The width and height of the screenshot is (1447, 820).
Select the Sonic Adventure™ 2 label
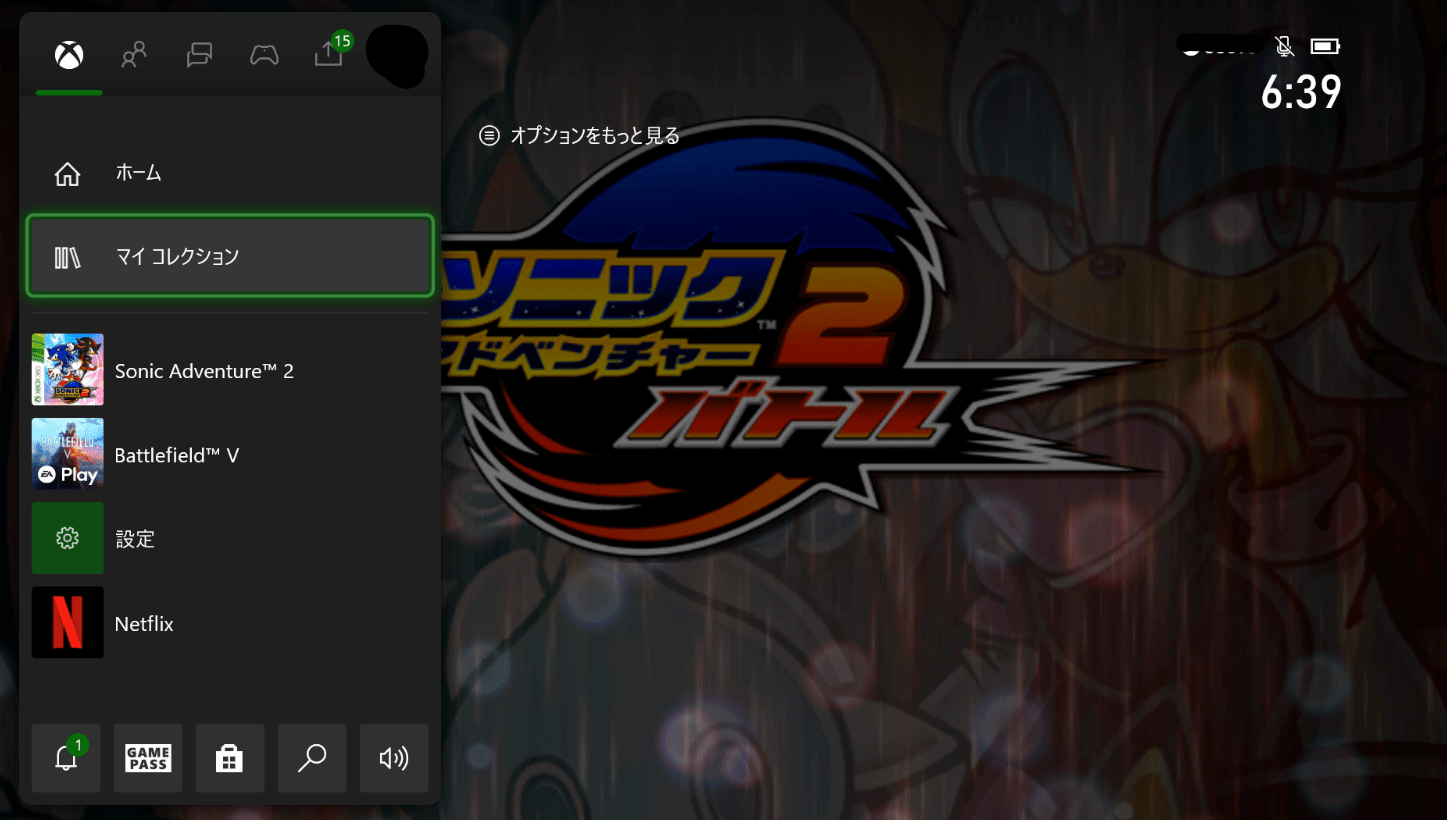204,371
